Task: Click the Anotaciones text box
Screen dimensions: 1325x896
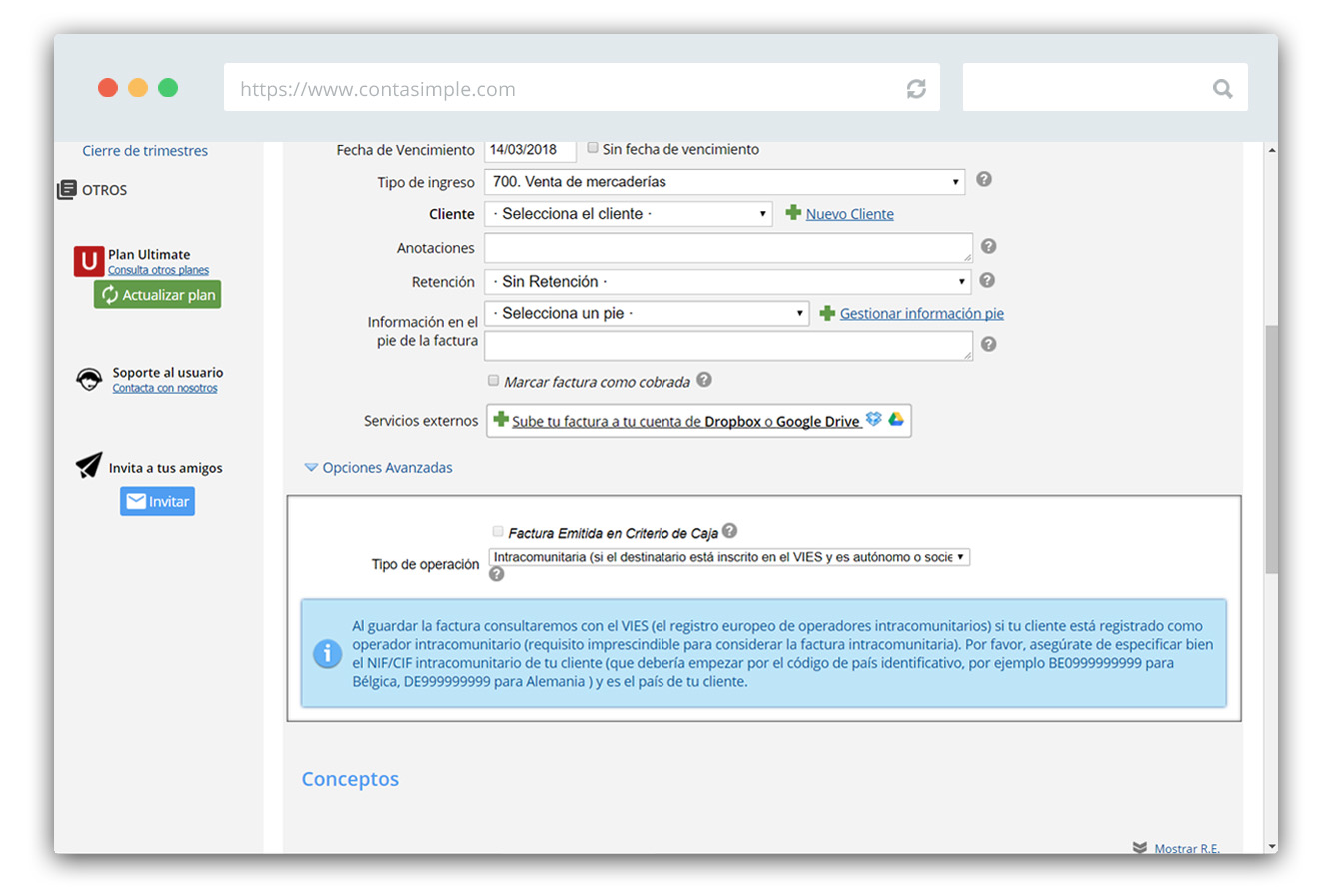Action: coord(728,248)
